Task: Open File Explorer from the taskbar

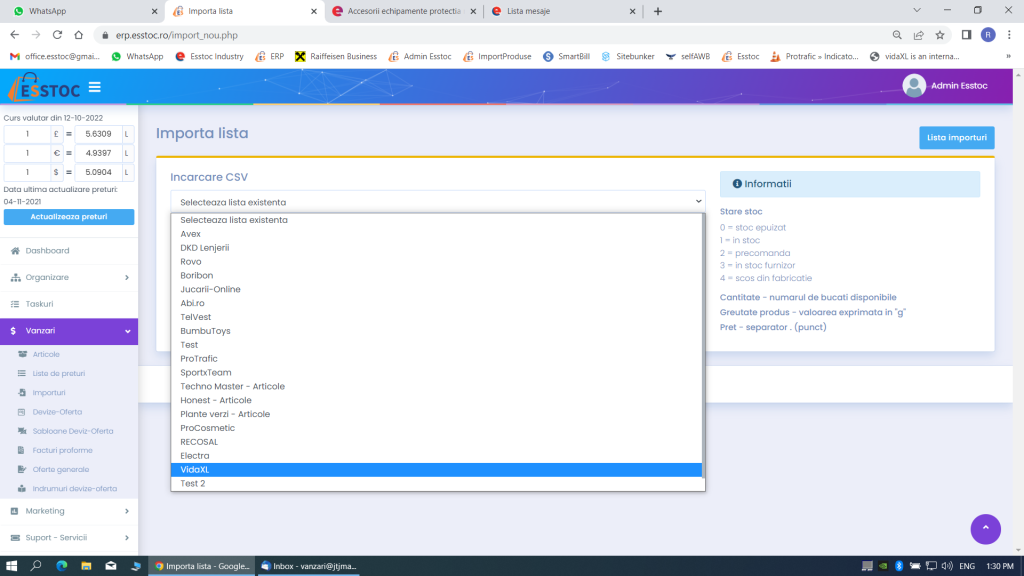Action: click(x=86, y=566)
